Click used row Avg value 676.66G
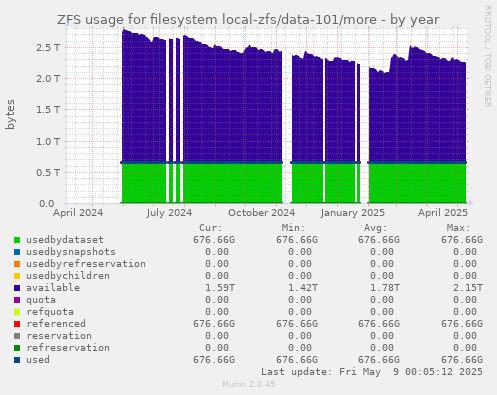The width and height of the screenshot is (497, 395). click(x=379, y=360)
